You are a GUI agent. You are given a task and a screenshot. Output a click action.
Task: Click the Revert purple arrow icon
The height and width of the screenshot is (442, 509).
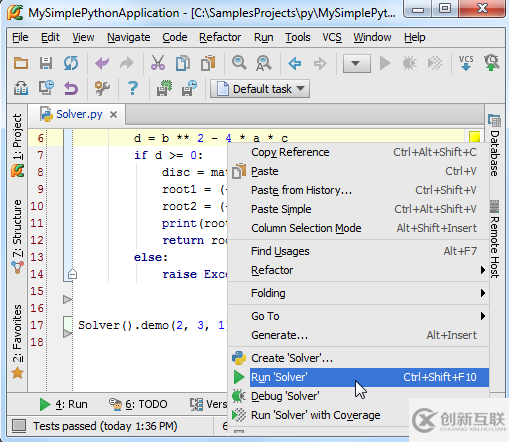[71, 89]
